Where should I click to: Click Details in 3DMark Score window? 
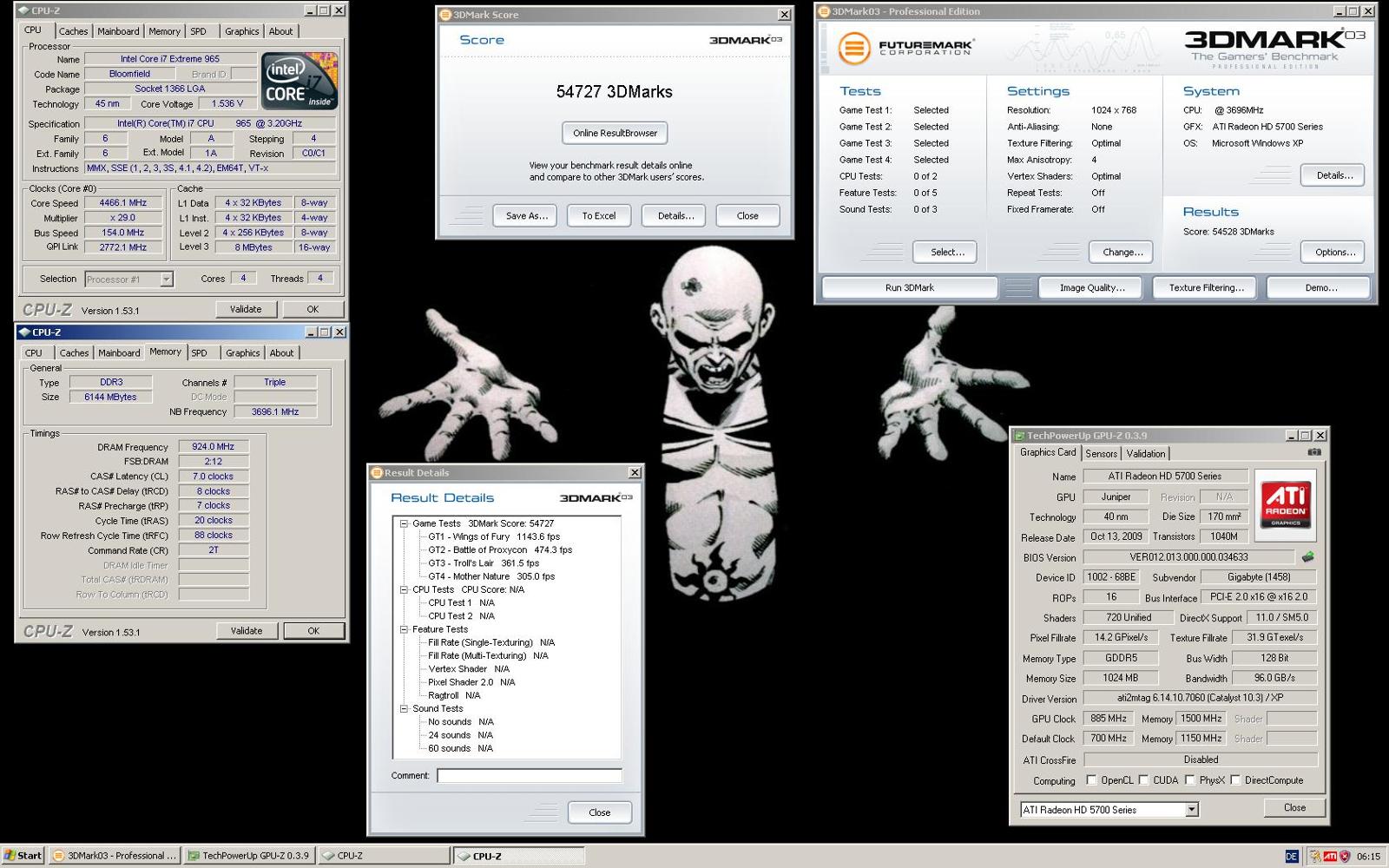coord(675,216)
